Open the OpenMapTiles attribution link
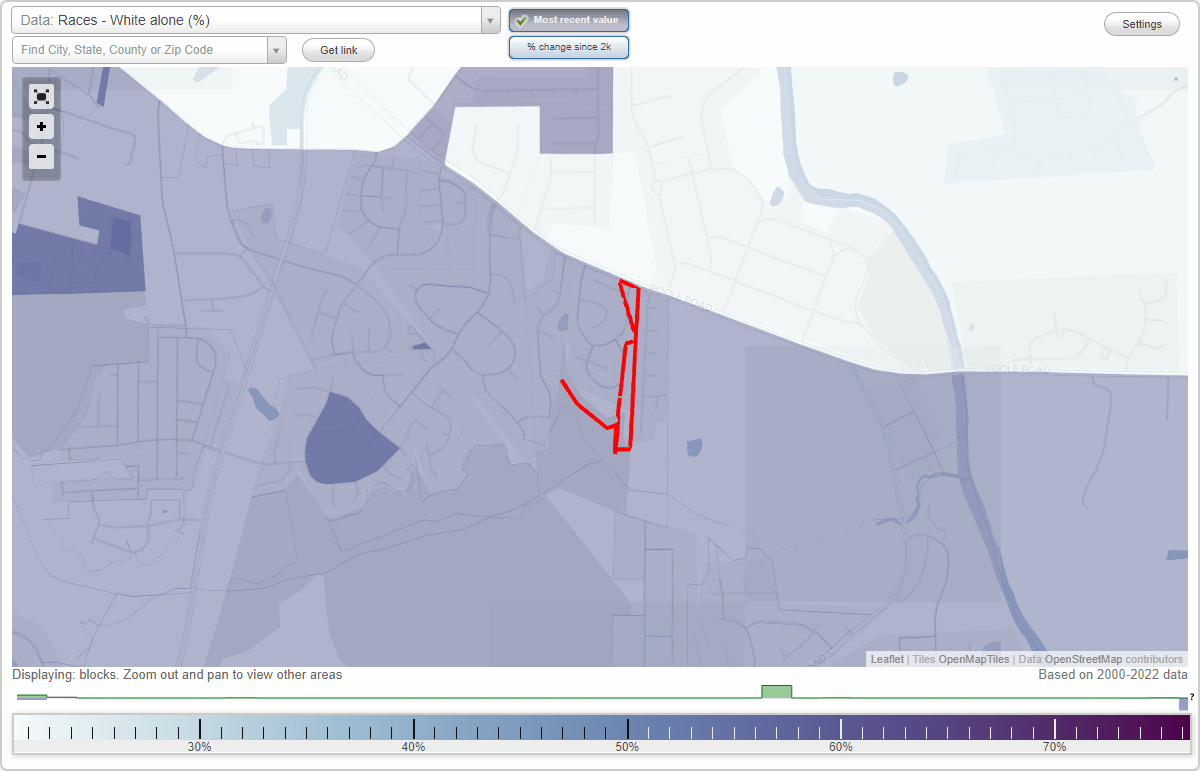Screen dimensions: 1200x771 click(973, 659)
